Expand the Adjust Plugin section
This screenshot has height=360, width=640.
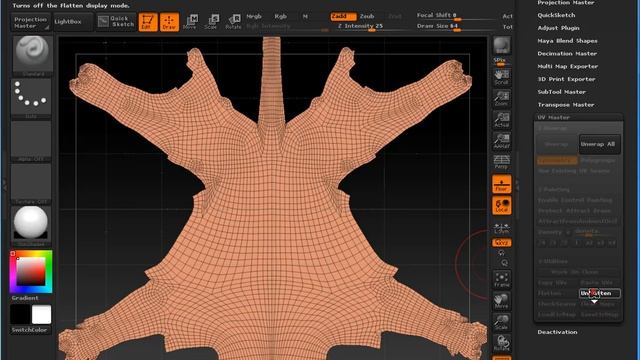click(558, 28)
